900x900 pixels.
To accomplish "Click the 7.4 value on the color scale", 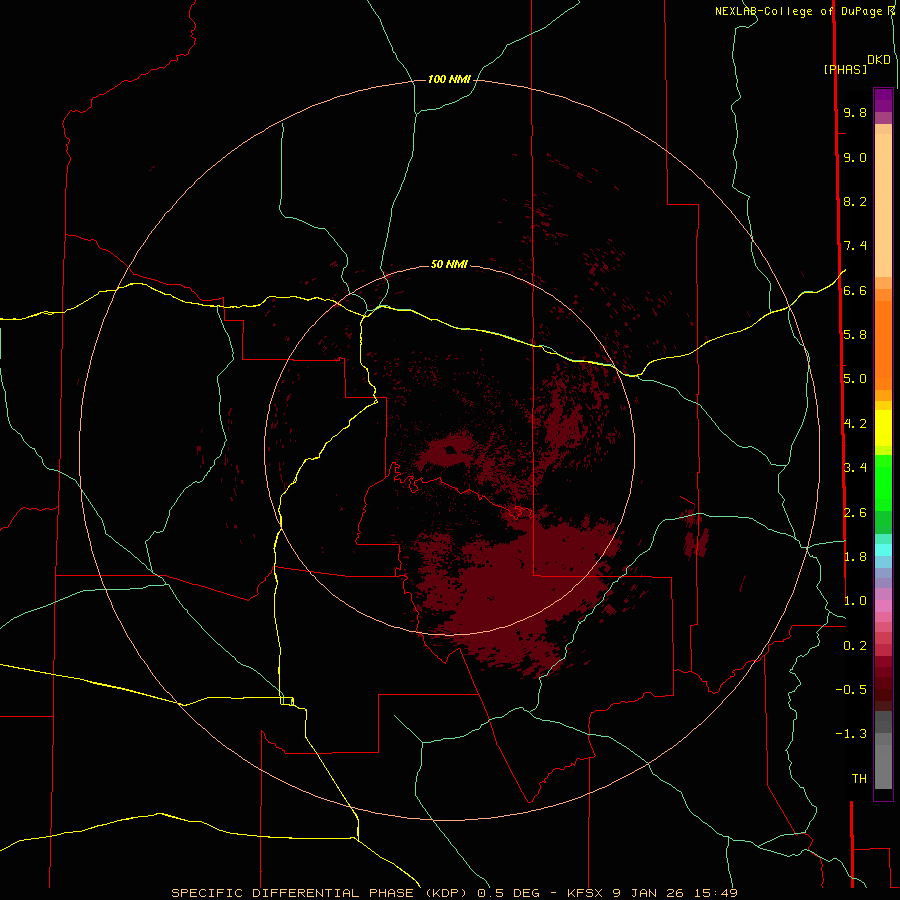I will 855,246.
